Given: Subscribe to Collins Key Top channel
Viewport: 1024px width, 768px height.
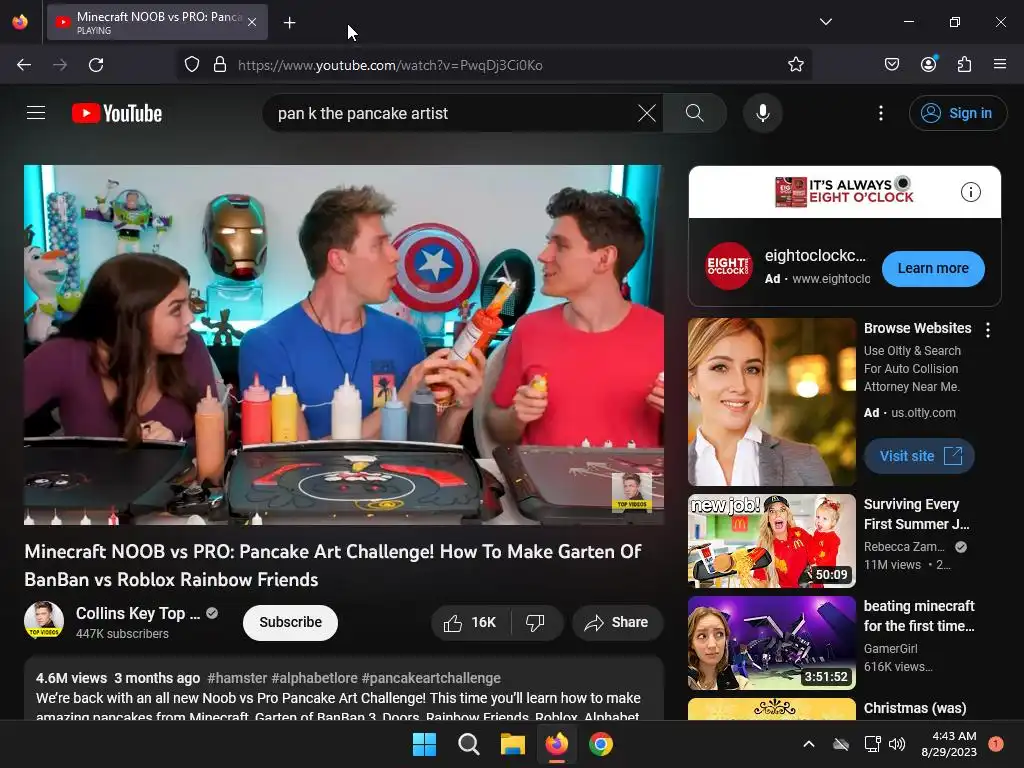Looking at the screenshot, I should click(290, 622).
